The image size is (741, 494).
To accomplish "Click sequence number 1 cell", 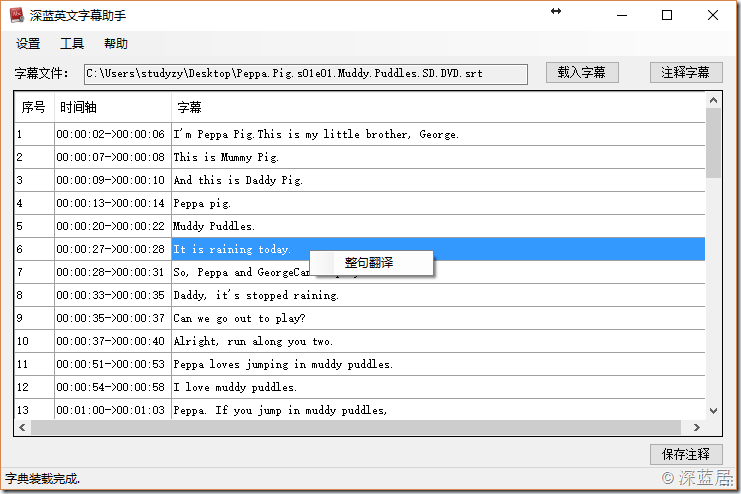I will (34, 134).
